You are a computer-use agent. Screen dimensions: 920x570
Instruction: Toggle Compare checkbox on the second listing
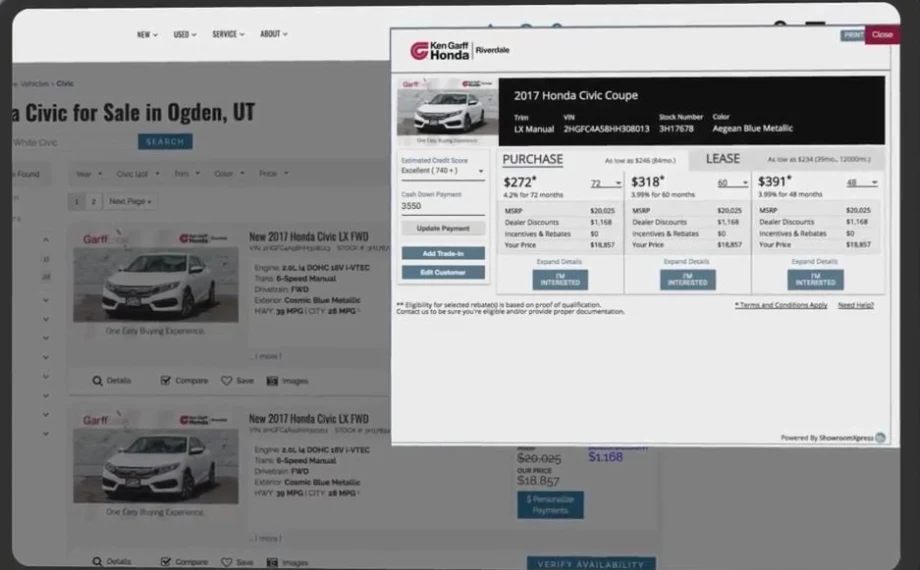coord(165,562)
